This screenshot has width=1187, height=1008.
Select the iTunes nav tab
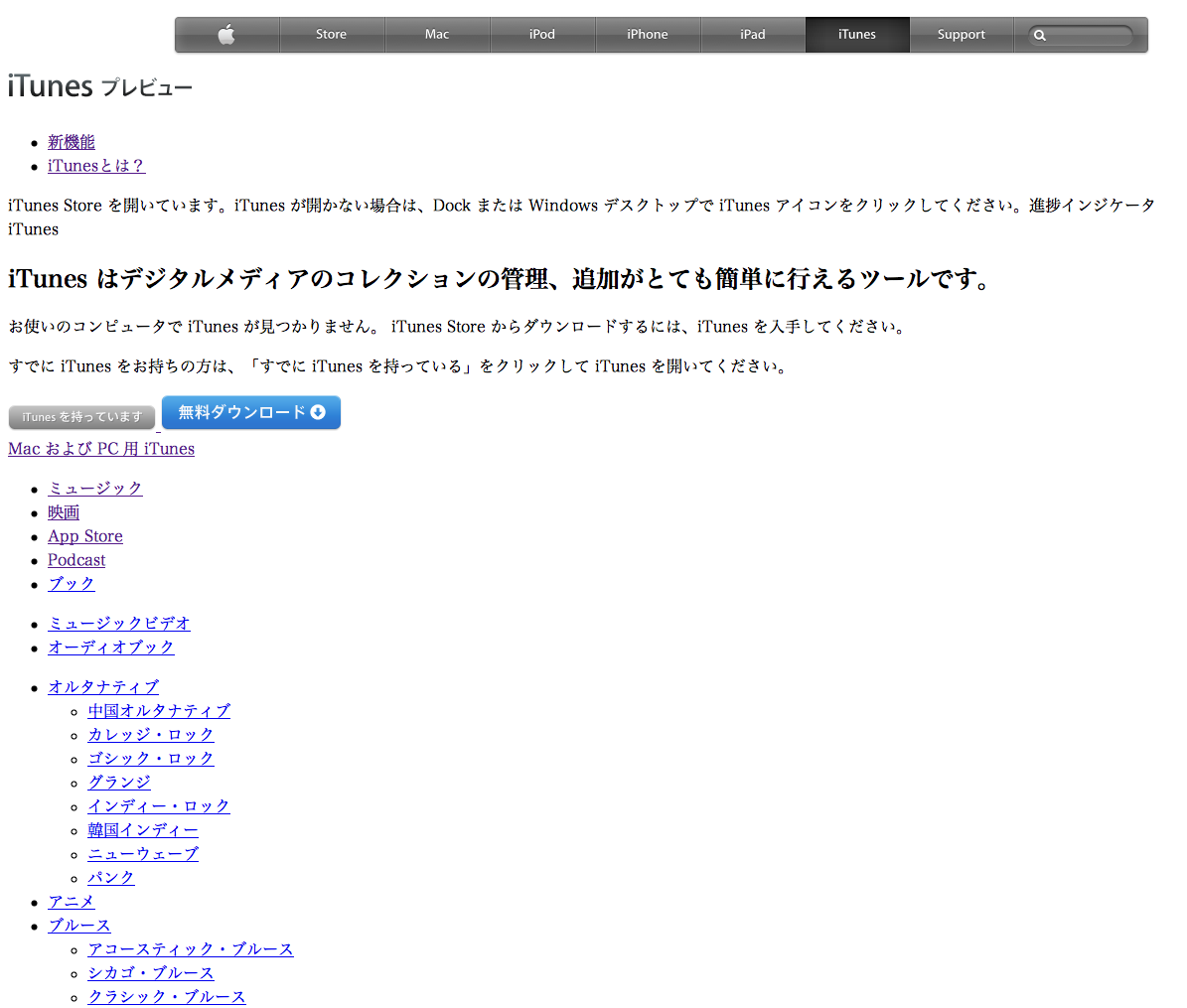click(x=857, y=35)
